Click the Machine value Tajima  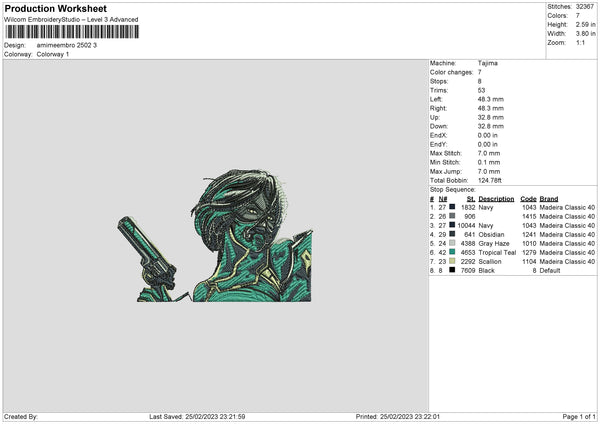488,63
